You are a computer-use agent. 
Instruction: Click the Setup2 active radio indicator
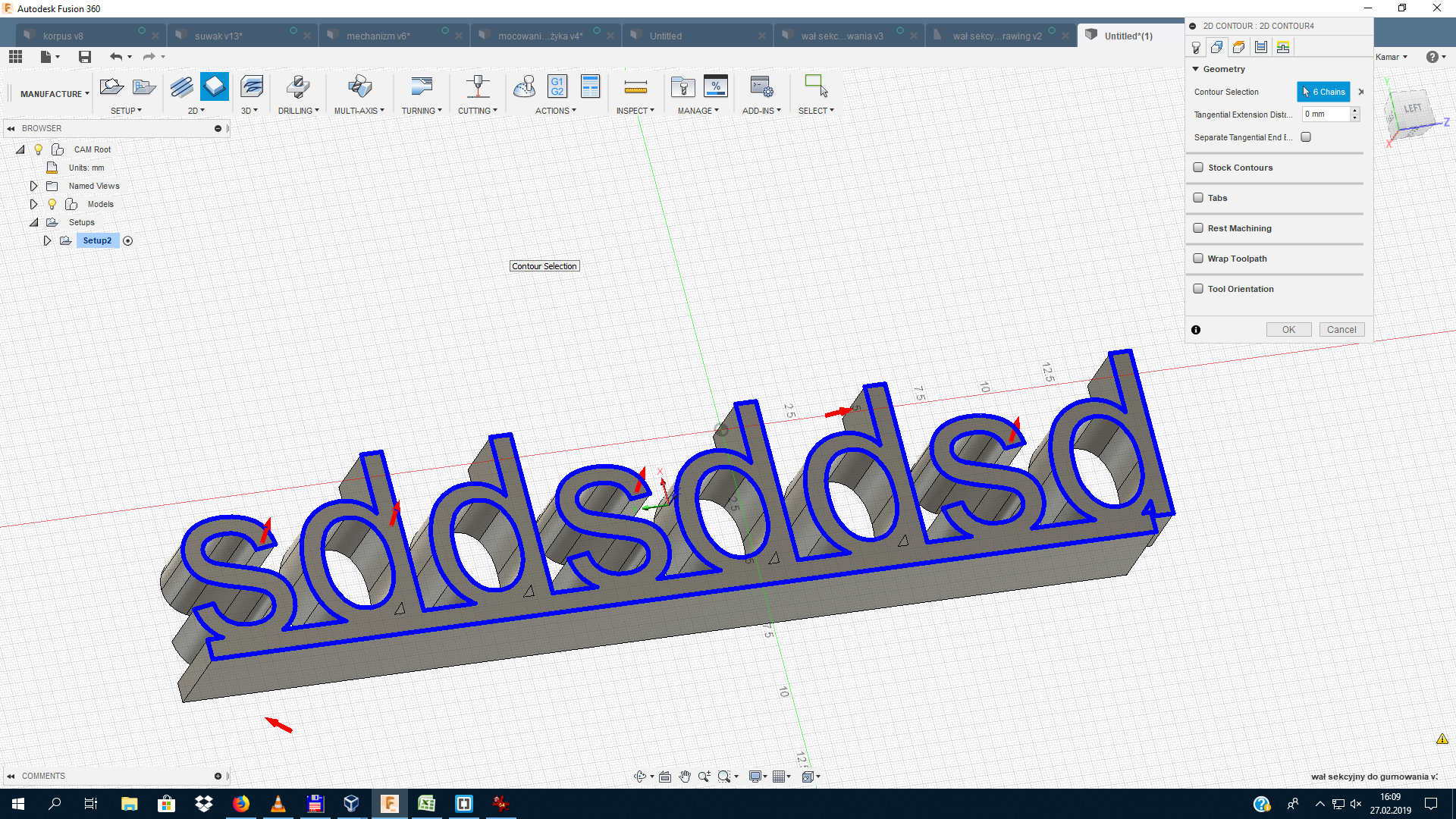[x=128, y=241]
